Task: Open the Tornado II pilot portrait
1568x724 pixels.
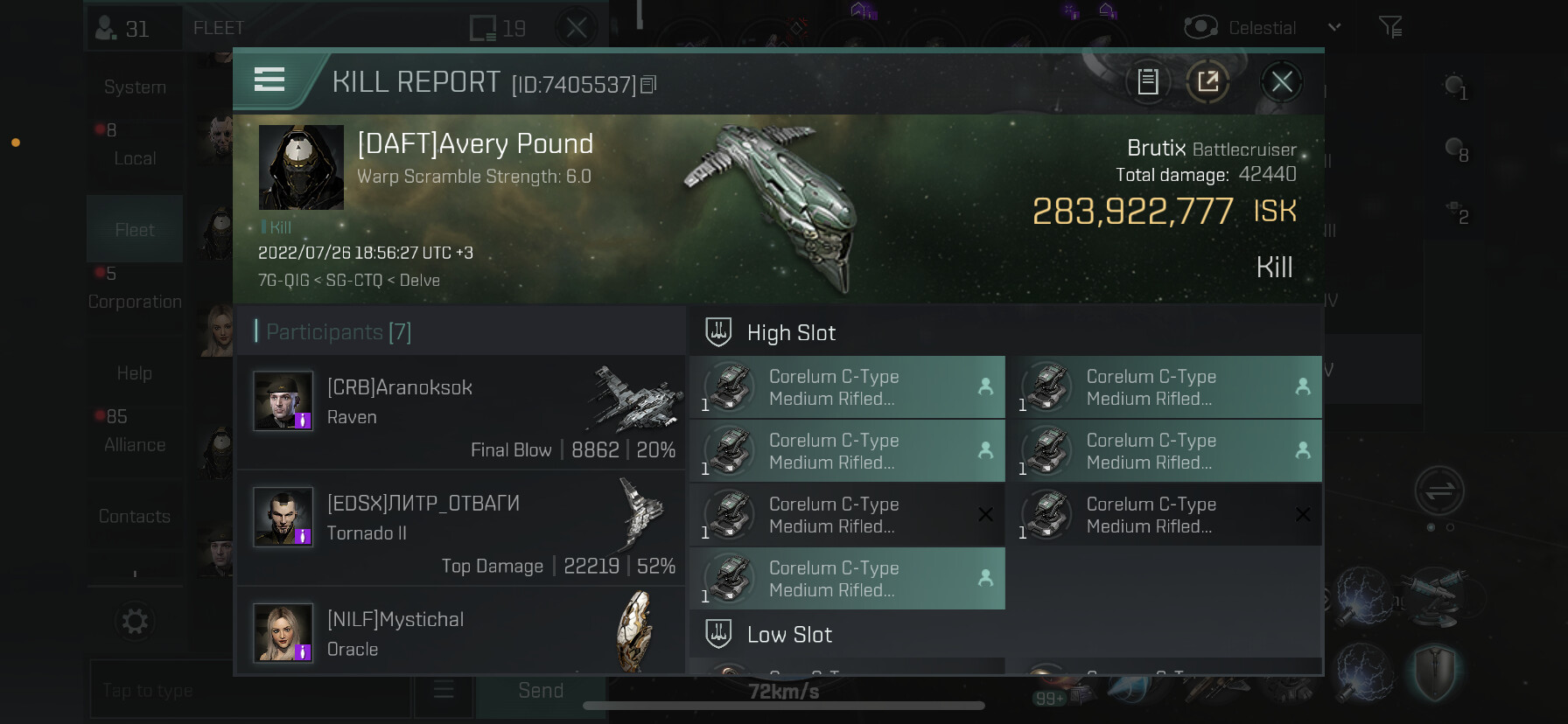Action: [283, 517]
